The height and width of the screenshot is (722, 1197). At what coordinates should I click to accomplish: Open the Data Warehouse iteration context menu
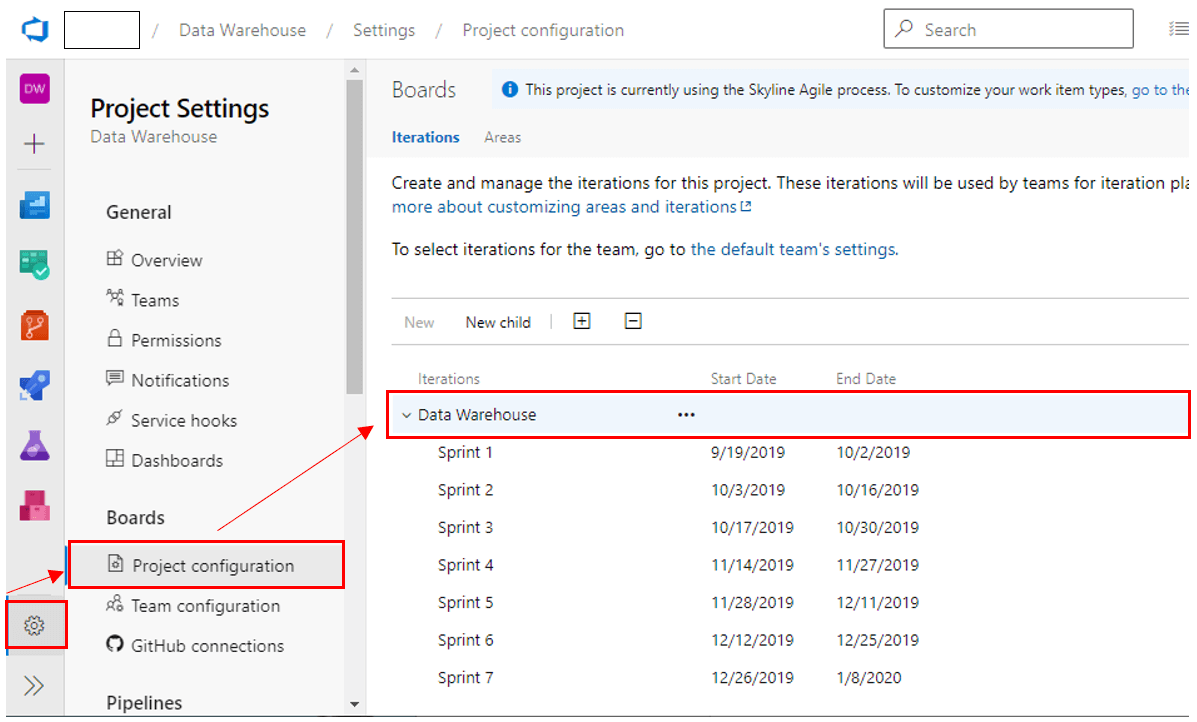(686, 414)
